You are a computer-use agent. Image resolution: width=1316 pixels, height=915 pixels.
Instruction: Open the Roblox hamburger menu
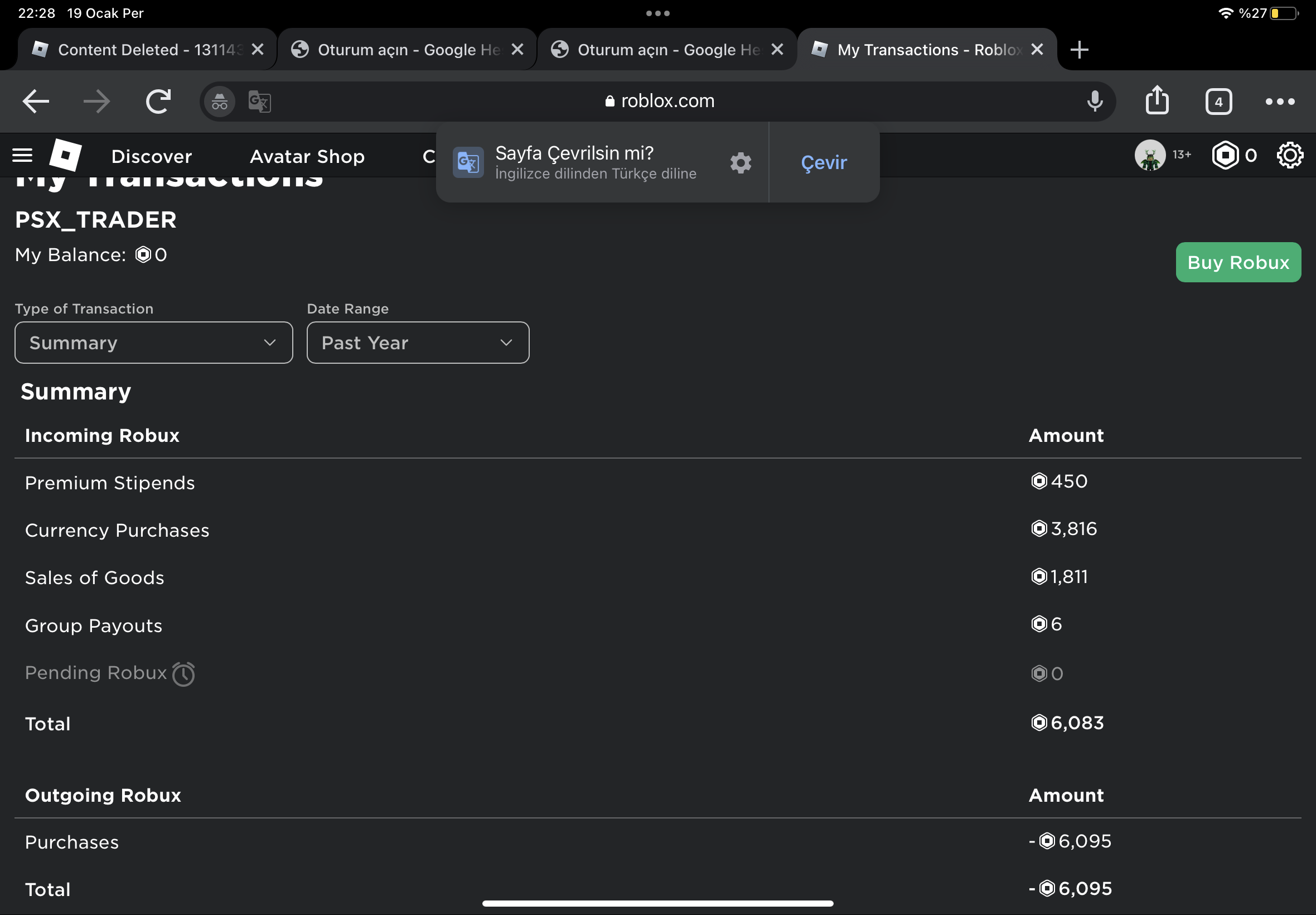(22, 155)
